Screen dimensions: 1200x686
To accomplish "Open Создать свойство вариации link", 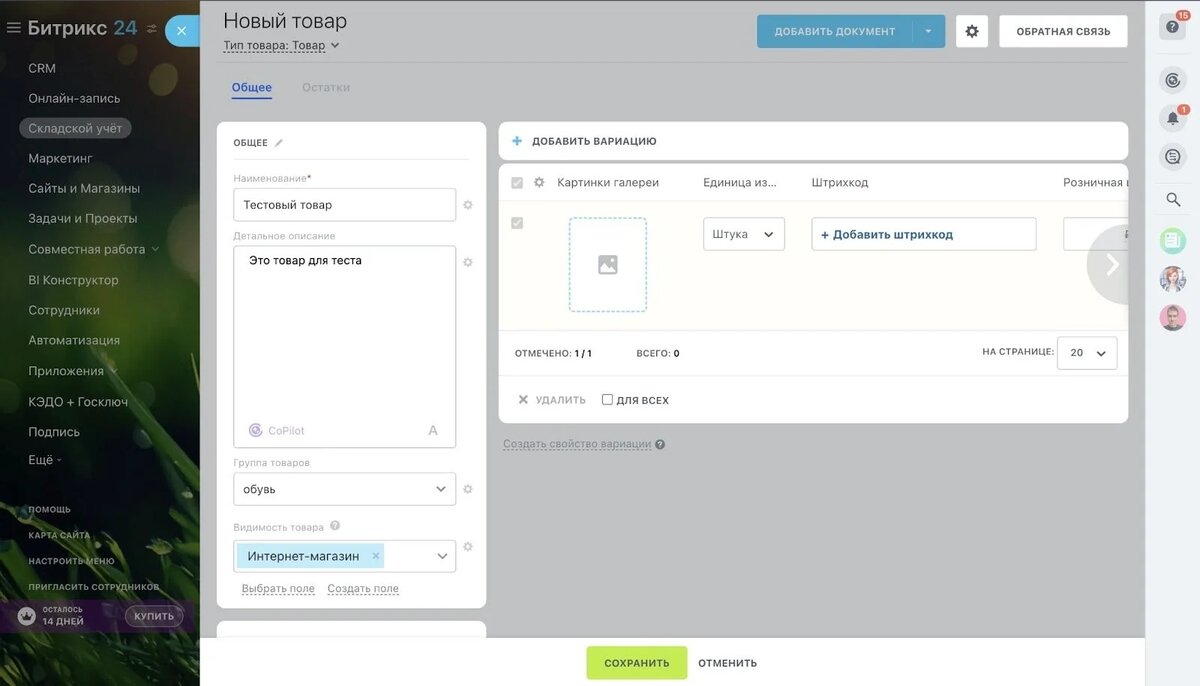I will tap(577, 444).
